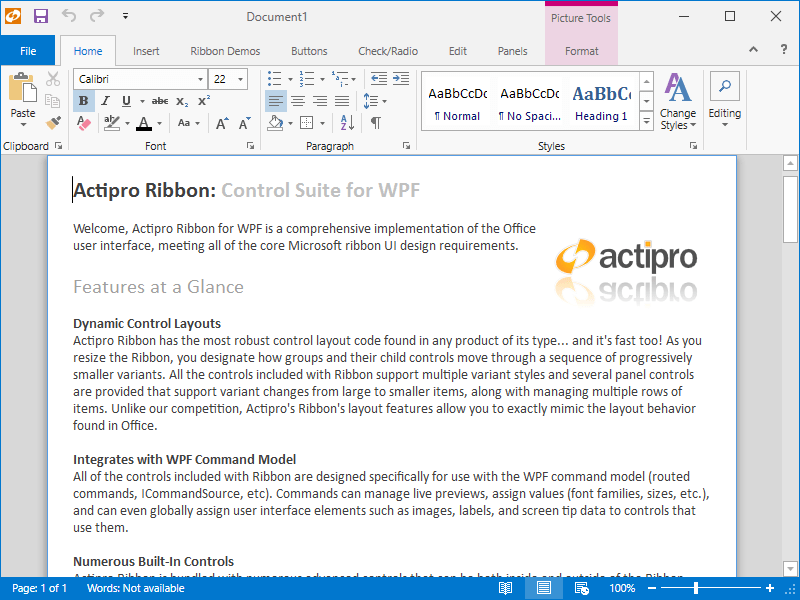Apply text highlight color
800x600 pixels.
[112, 122]
